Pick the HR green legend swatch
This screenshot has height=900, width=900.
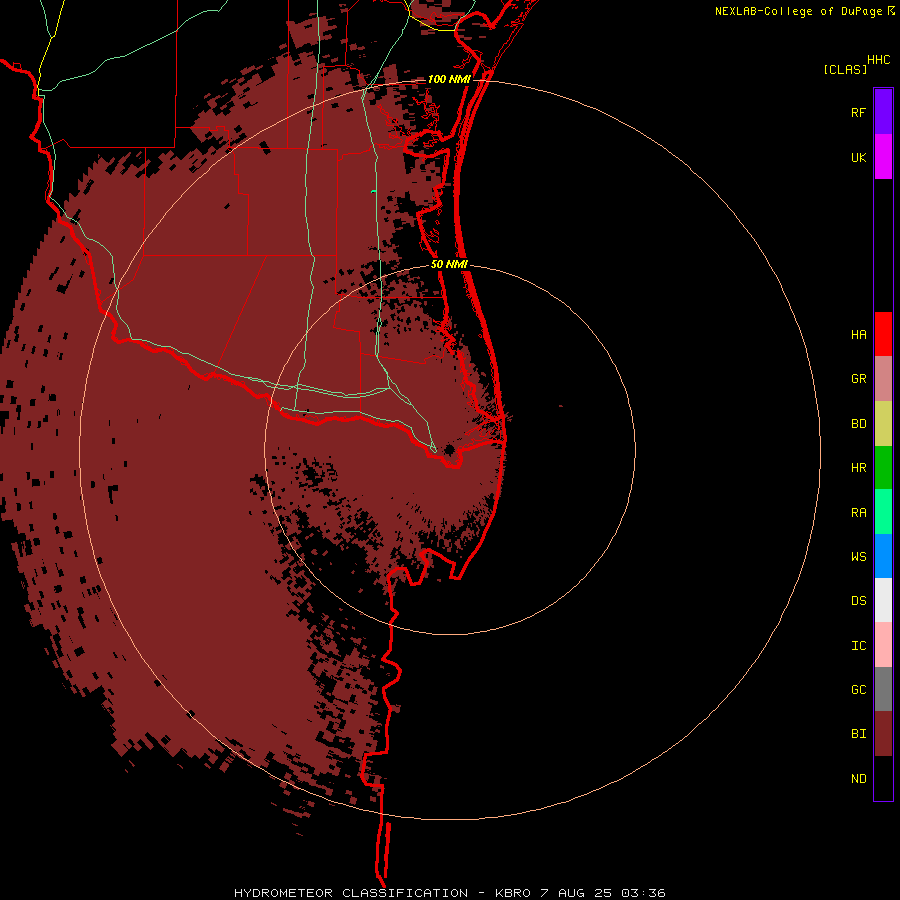pyautogui.click(x=883, y=468)
